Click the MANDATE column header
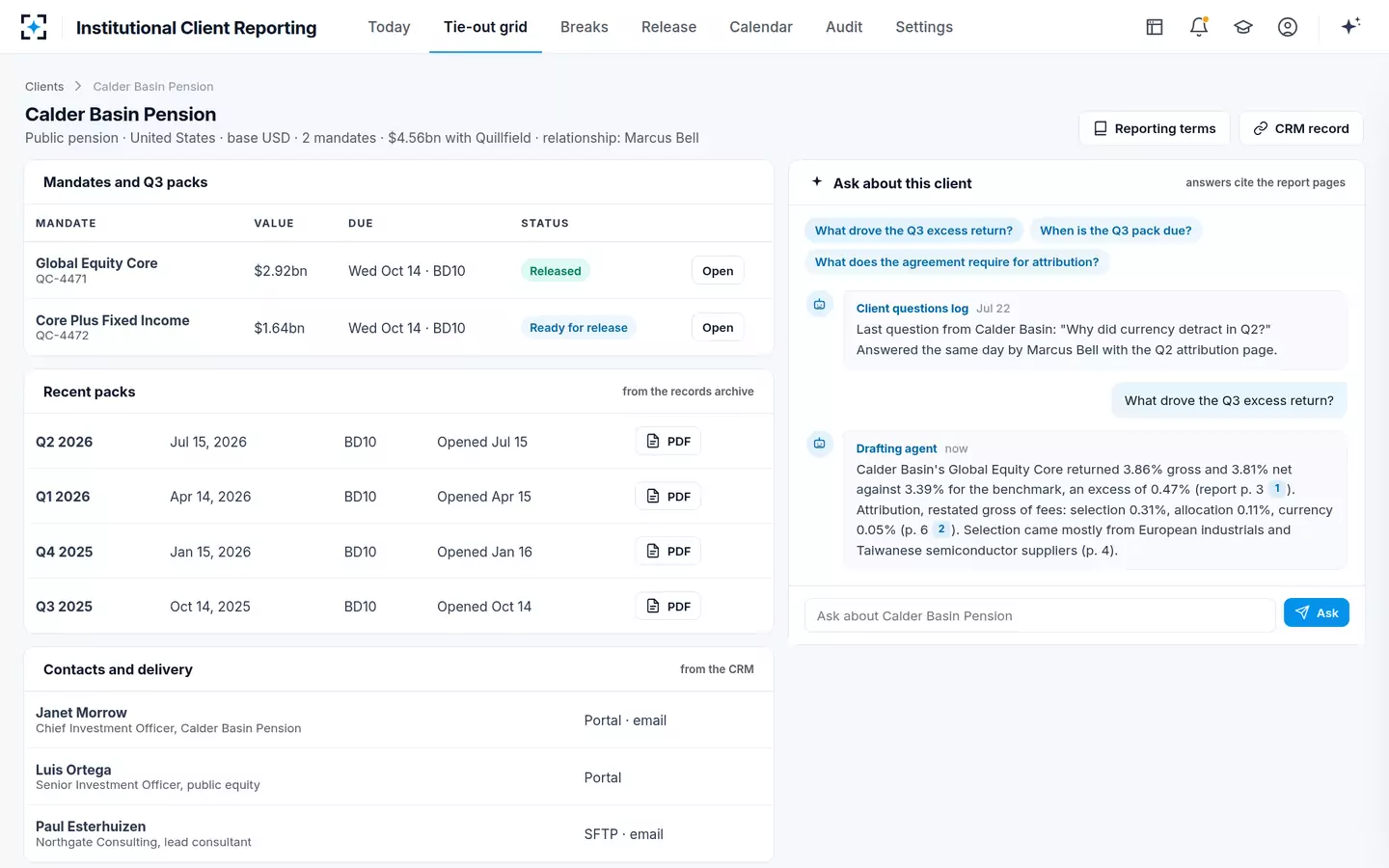 (x=66, y=223)
